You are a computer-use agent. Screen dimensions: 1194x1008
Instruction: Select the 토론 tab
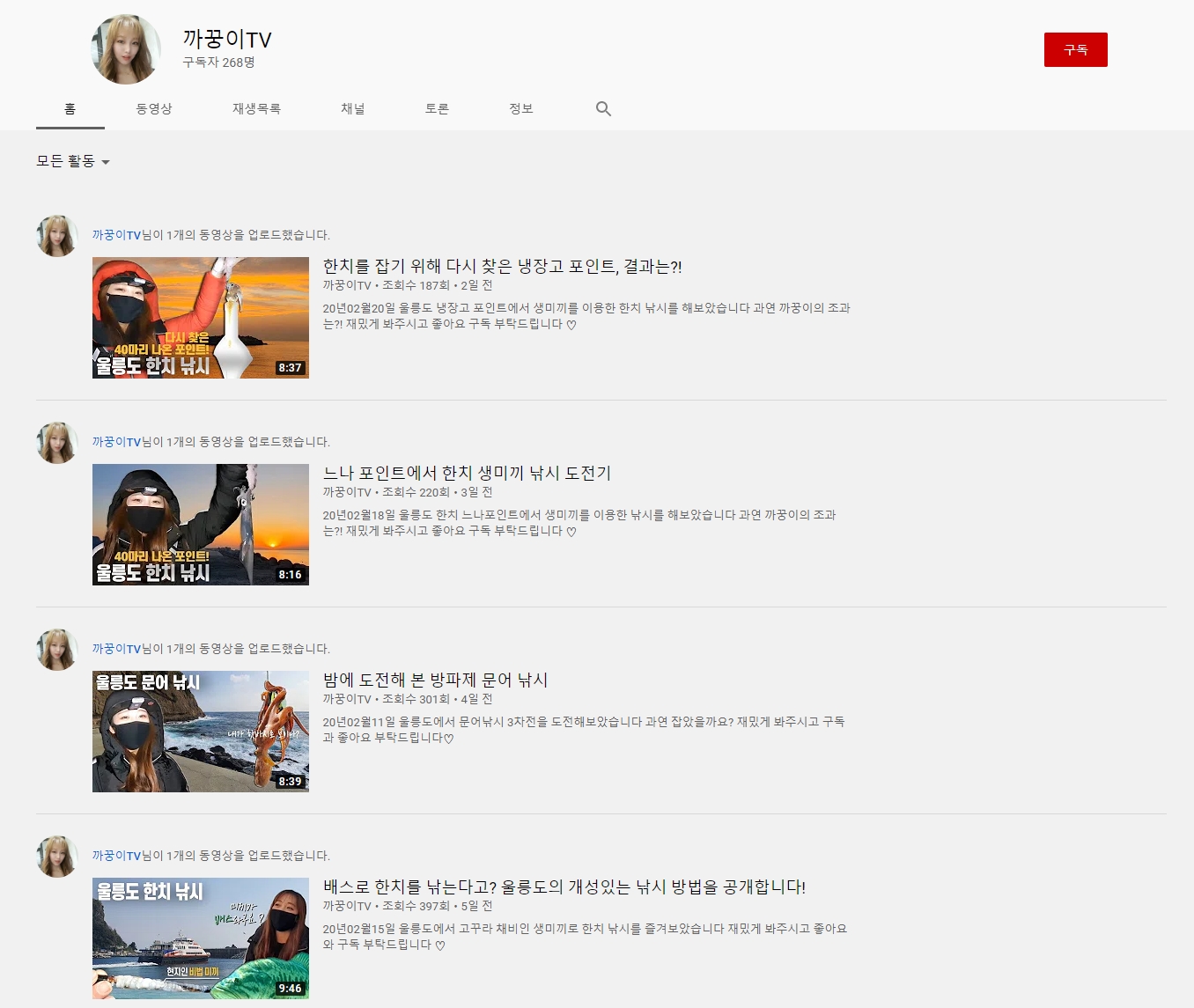pos(437,109)
